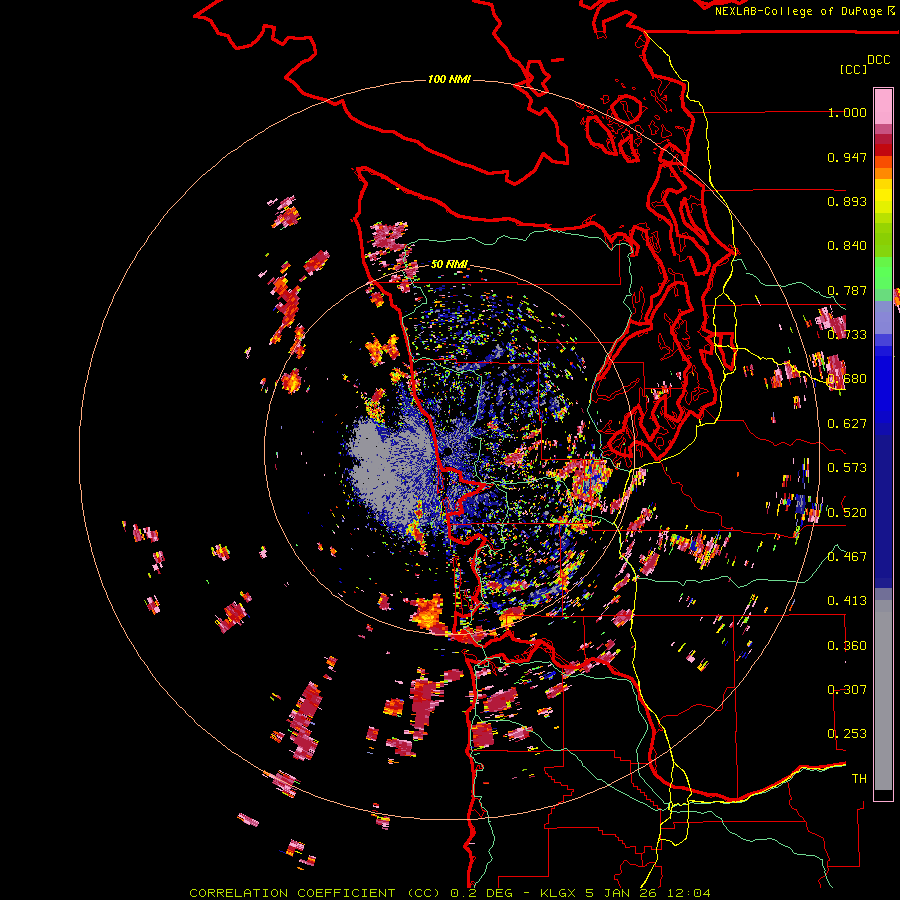Pick the yellow swatch on color bar
Screen dimensions: 900x900
[883, 196]
